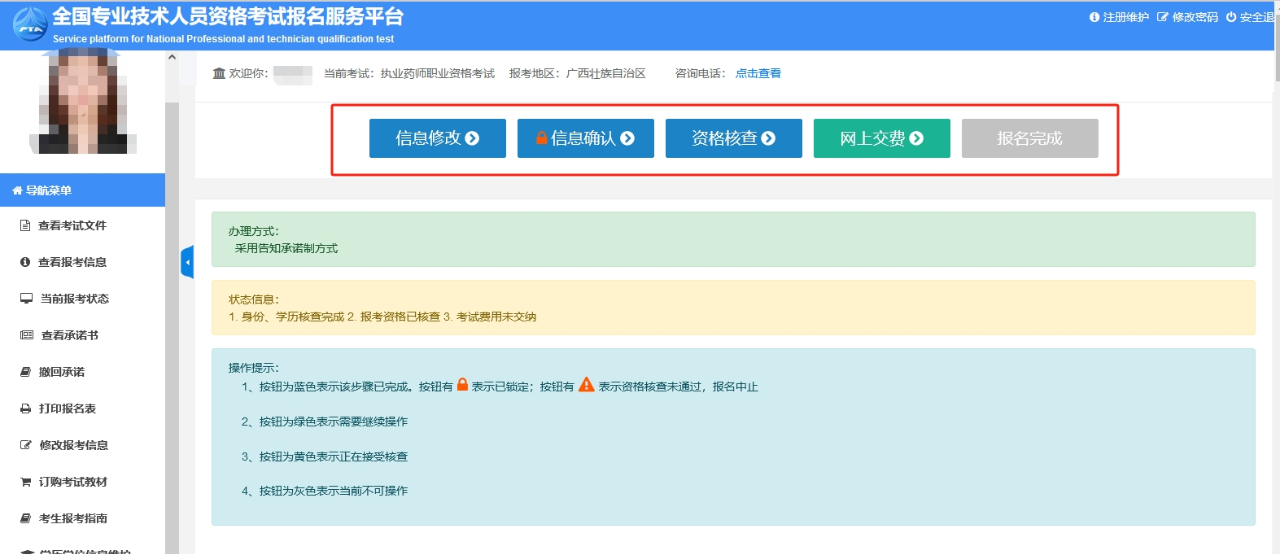The width and height of the screenshot is (1280, 554).
Task: Open 查看报考信息 menu item
Action: (72, 262)
